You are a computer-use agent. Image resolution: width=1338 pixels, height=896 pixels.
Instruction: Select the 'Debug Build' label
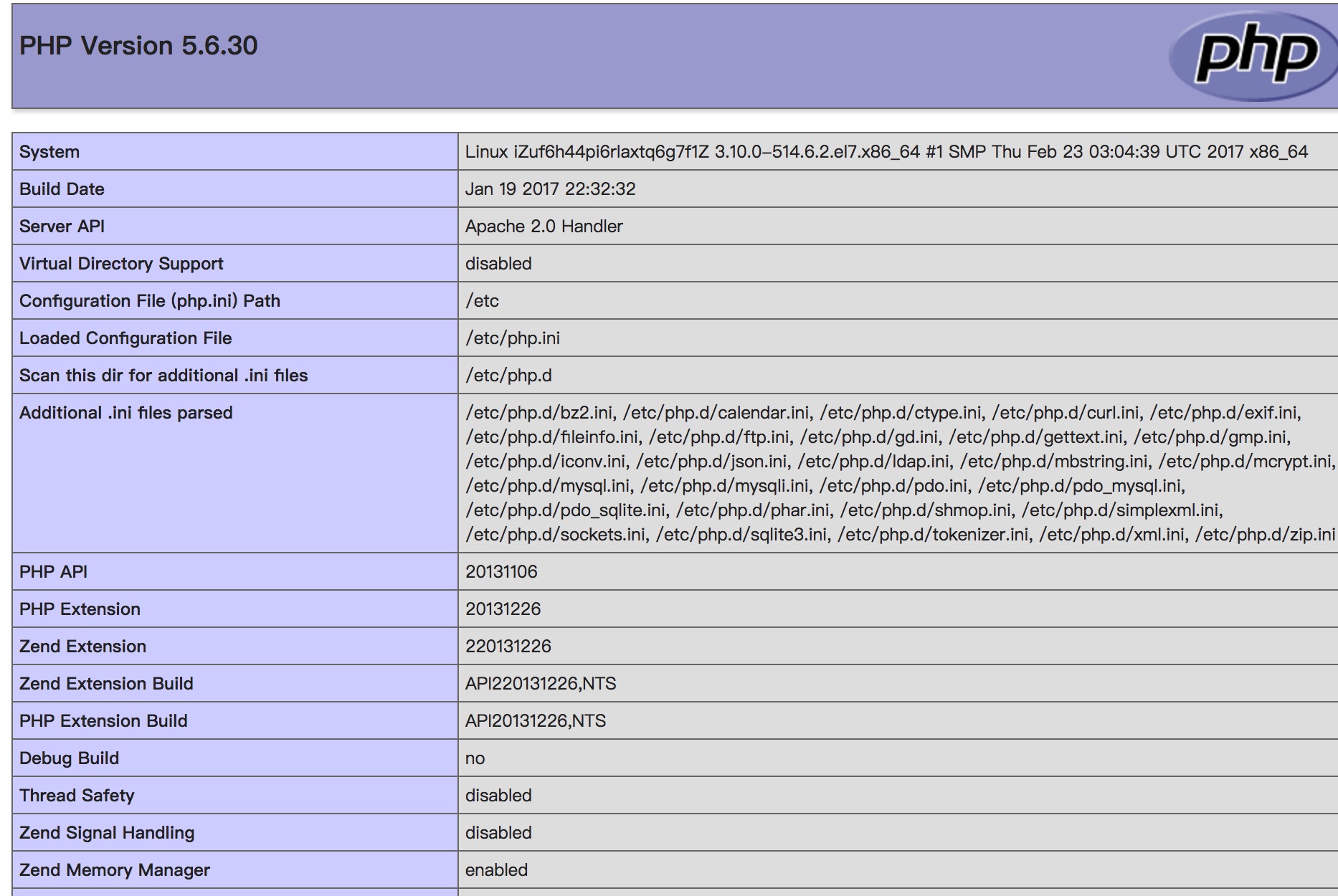[x=69, y=758]
